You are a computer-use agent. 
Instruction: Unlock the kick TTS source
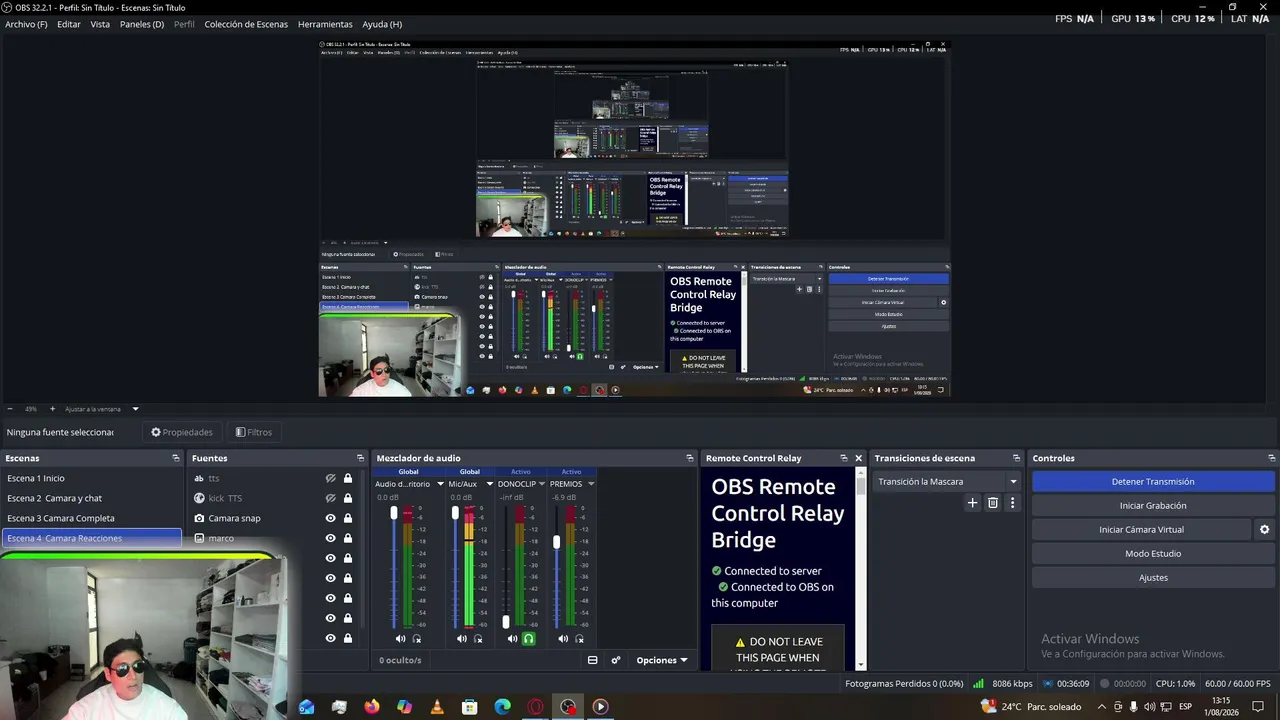click(348, 498)
